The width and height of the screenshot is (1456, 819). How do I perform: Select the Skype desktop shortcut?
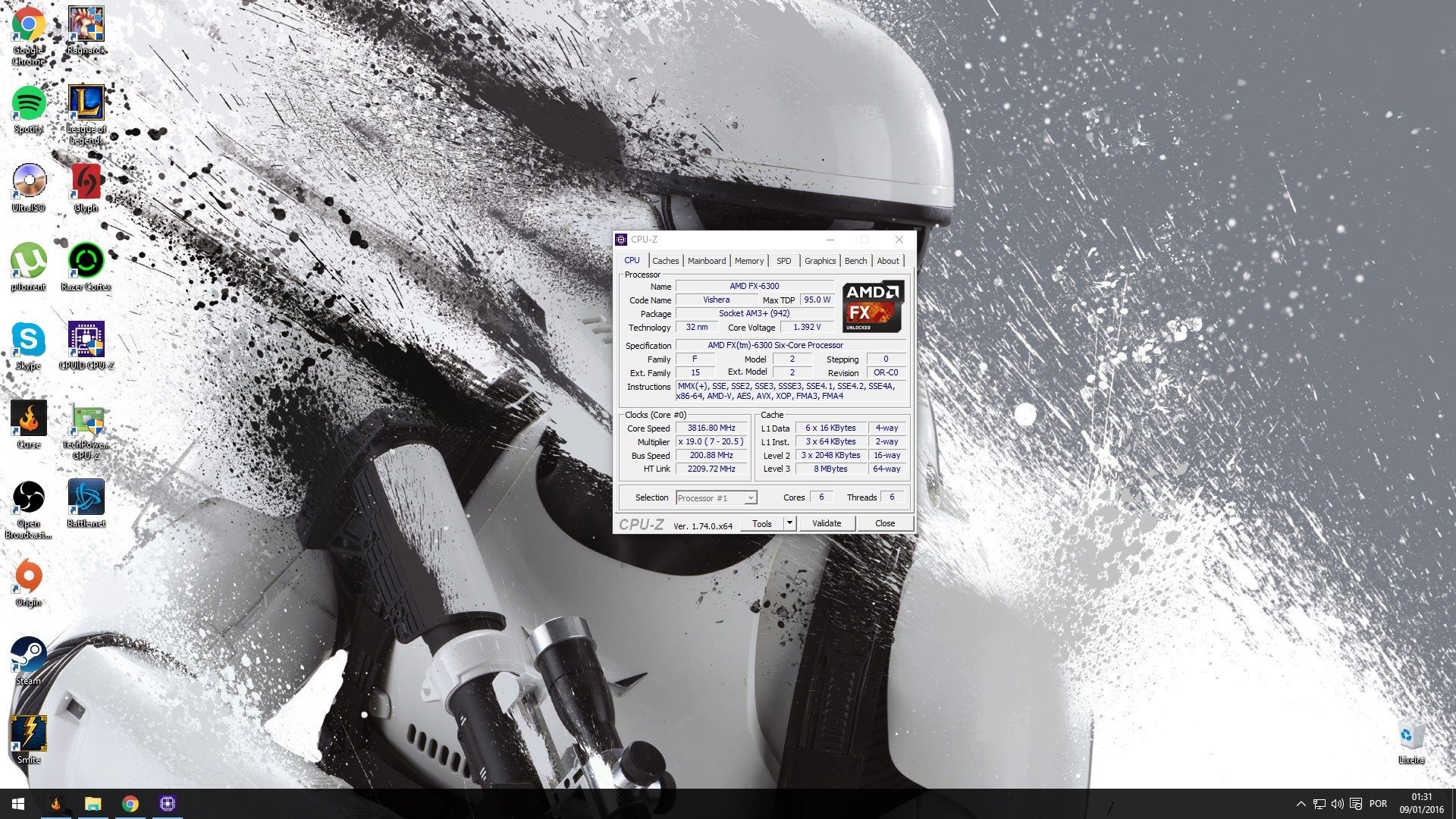(x=29, y=346)
